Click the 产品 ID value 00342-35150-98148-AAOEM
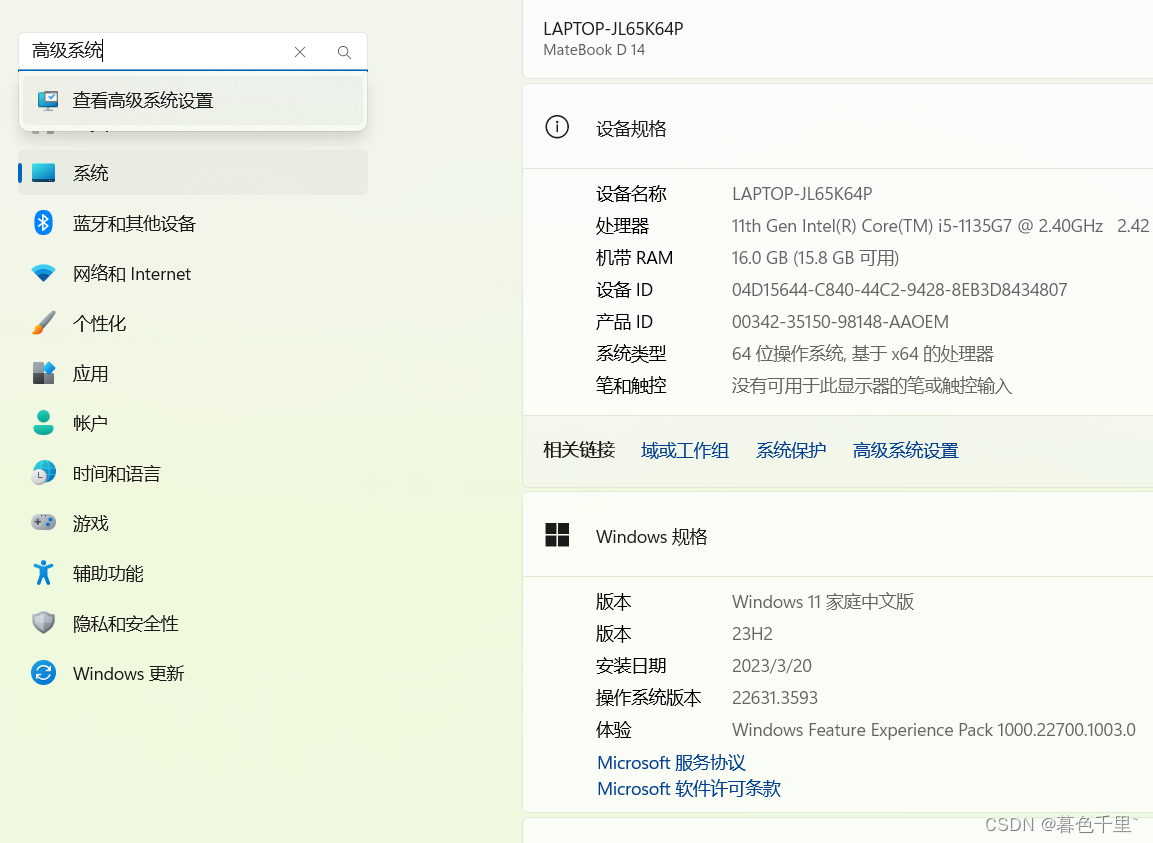The height and width of the screenshot is (843, 1153). [840, 322]
